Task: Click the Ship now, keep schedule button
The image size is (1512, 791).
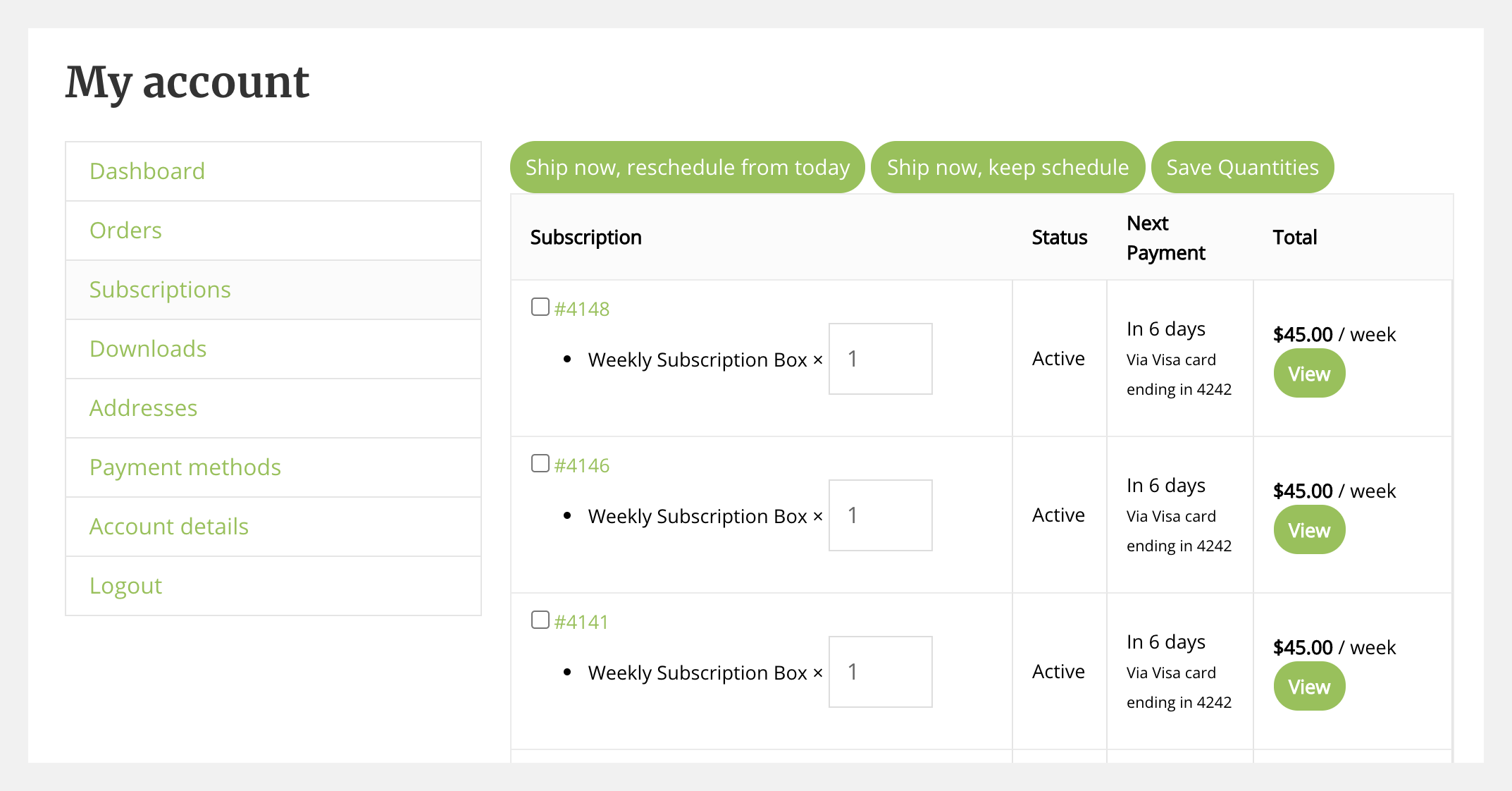Action: 1008,167
